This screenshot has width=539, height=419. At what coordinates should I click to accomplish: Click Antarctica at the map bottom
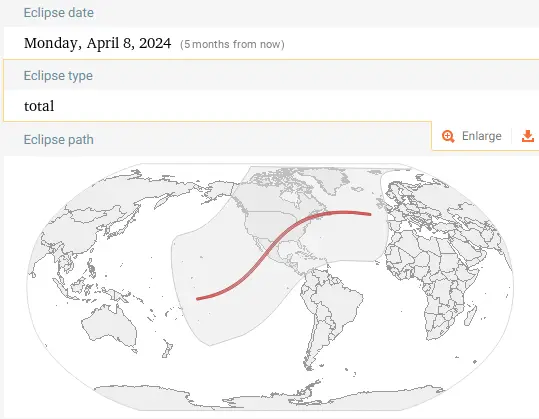click(268, 397)
